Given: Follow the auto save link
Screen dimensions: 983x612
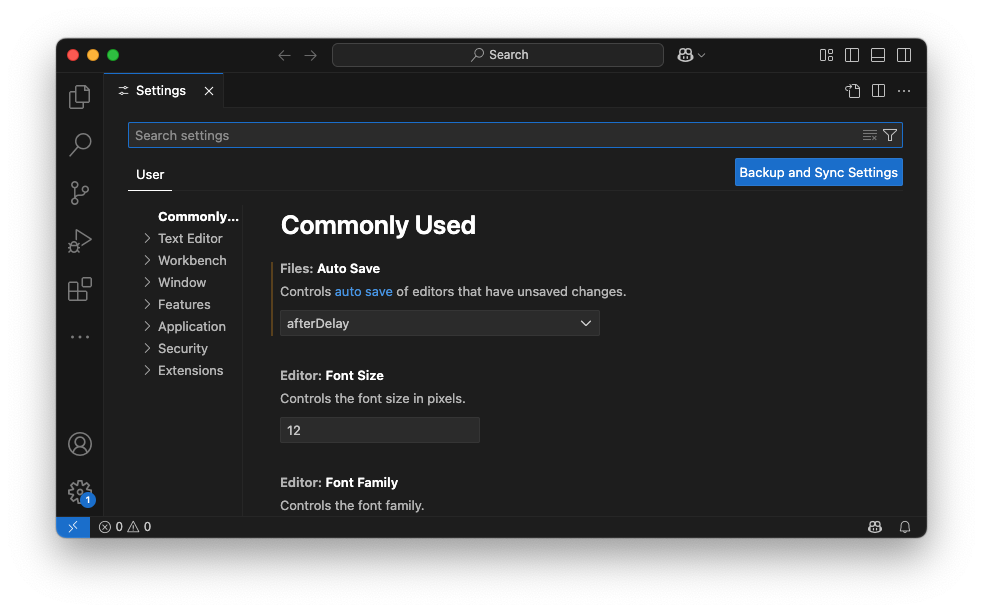Looking at the screenshot, I should pos(363,292).
